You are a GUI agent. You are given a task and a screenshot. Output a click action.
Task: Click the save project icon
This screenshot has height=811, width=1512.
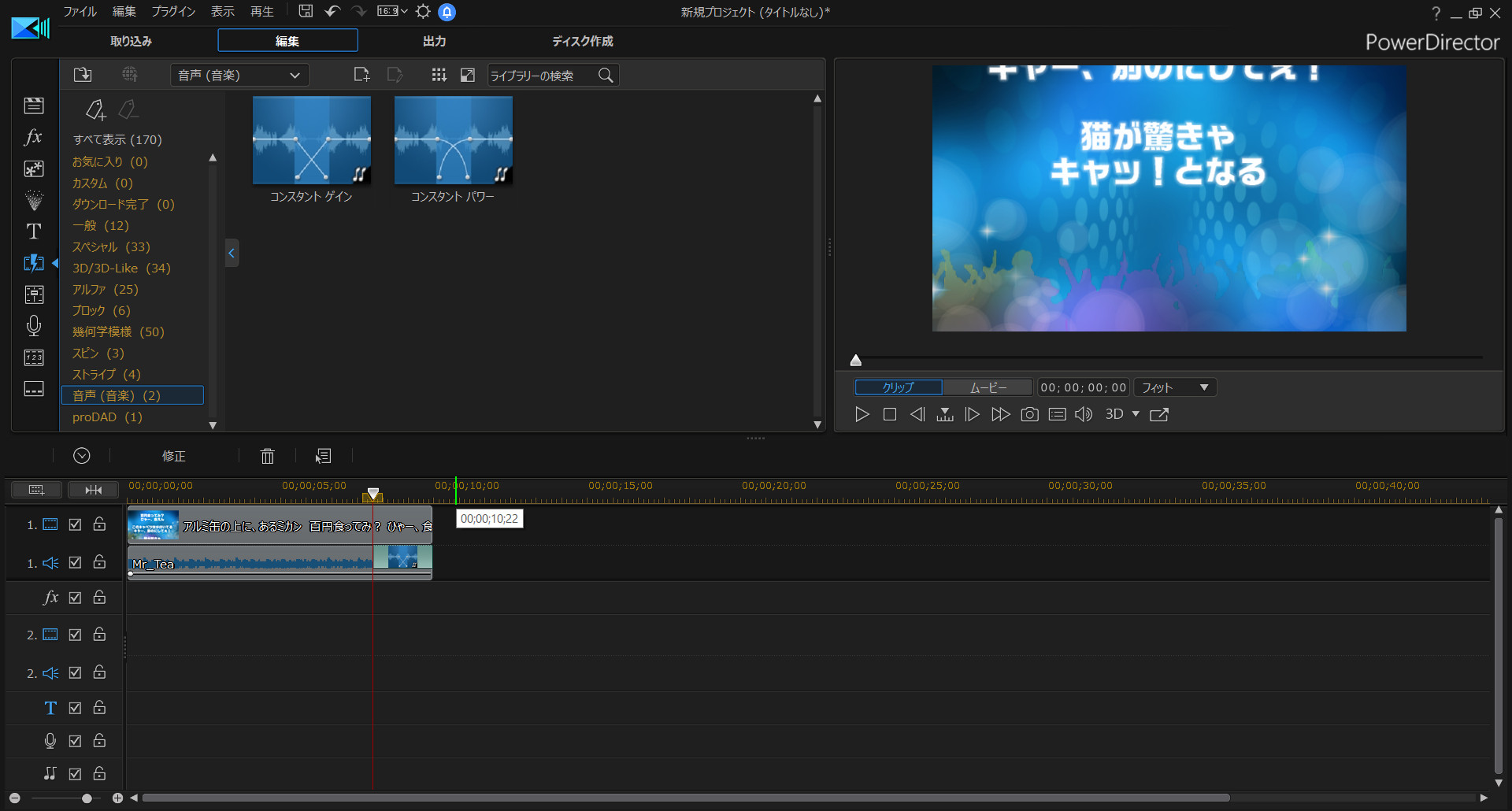coord(306,11)
